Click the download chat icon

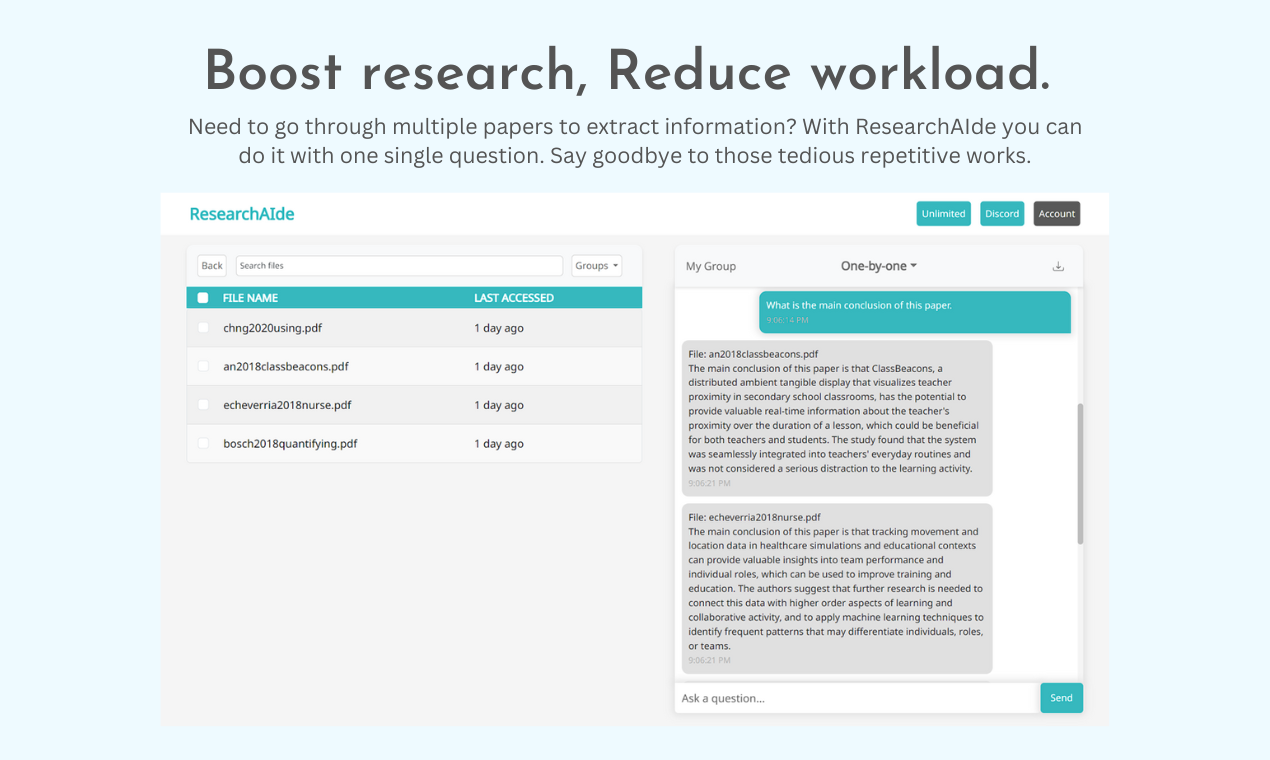pyautogui.click(x=1058, y=266)
